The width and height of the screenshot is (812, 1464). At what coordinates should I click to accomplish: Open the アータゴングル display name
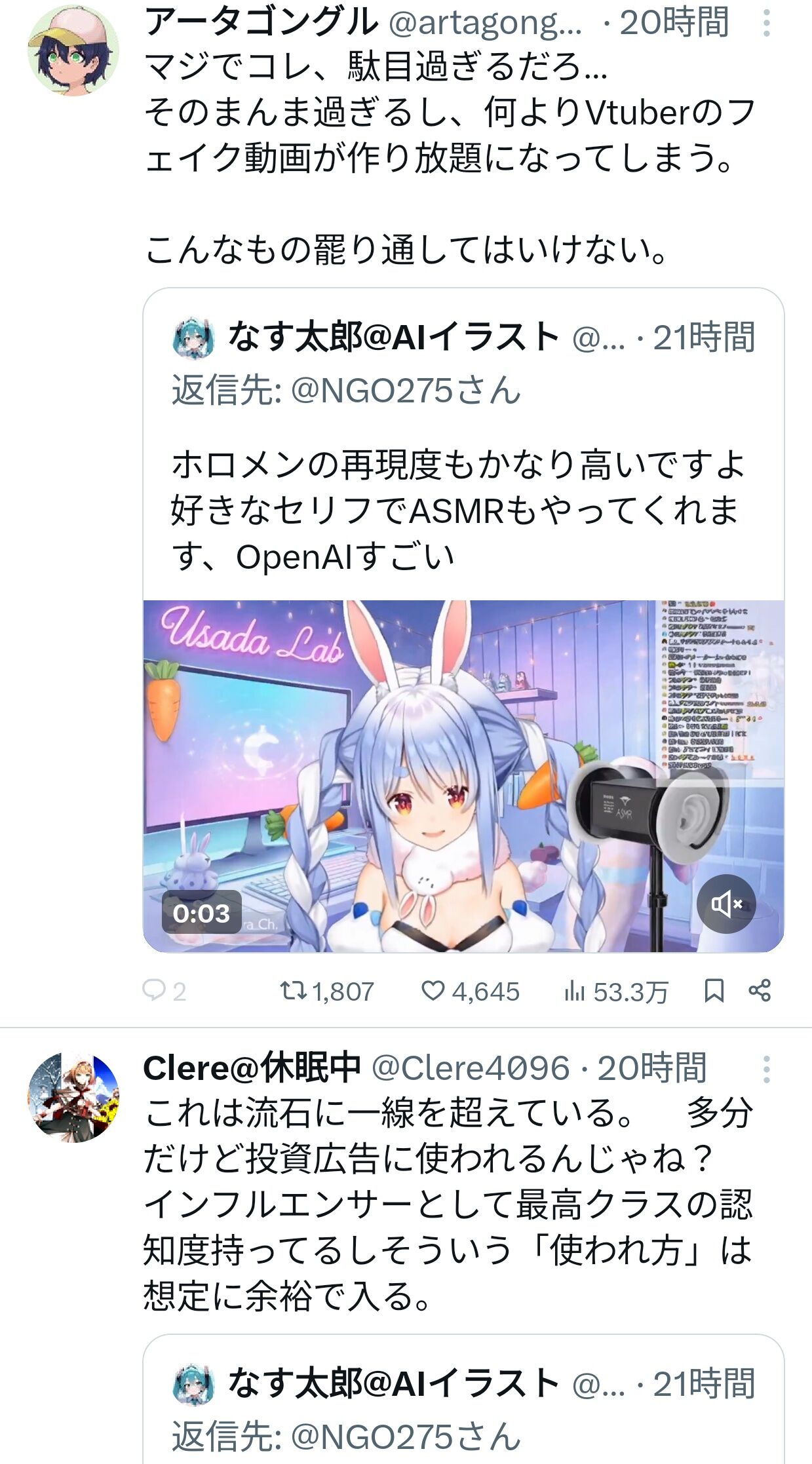point(261,22)
